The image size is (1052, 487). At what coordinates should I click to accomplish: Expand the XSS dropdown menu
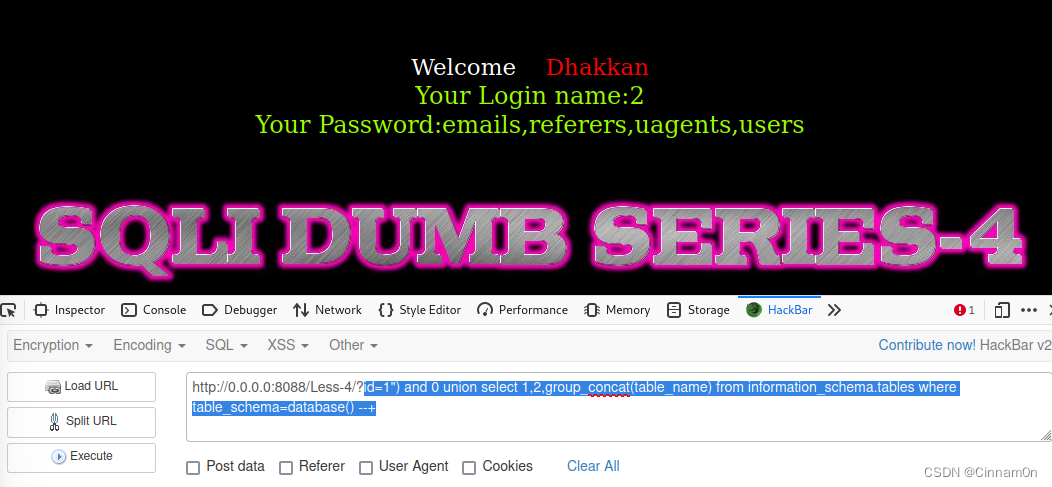(x=288, y=345)
